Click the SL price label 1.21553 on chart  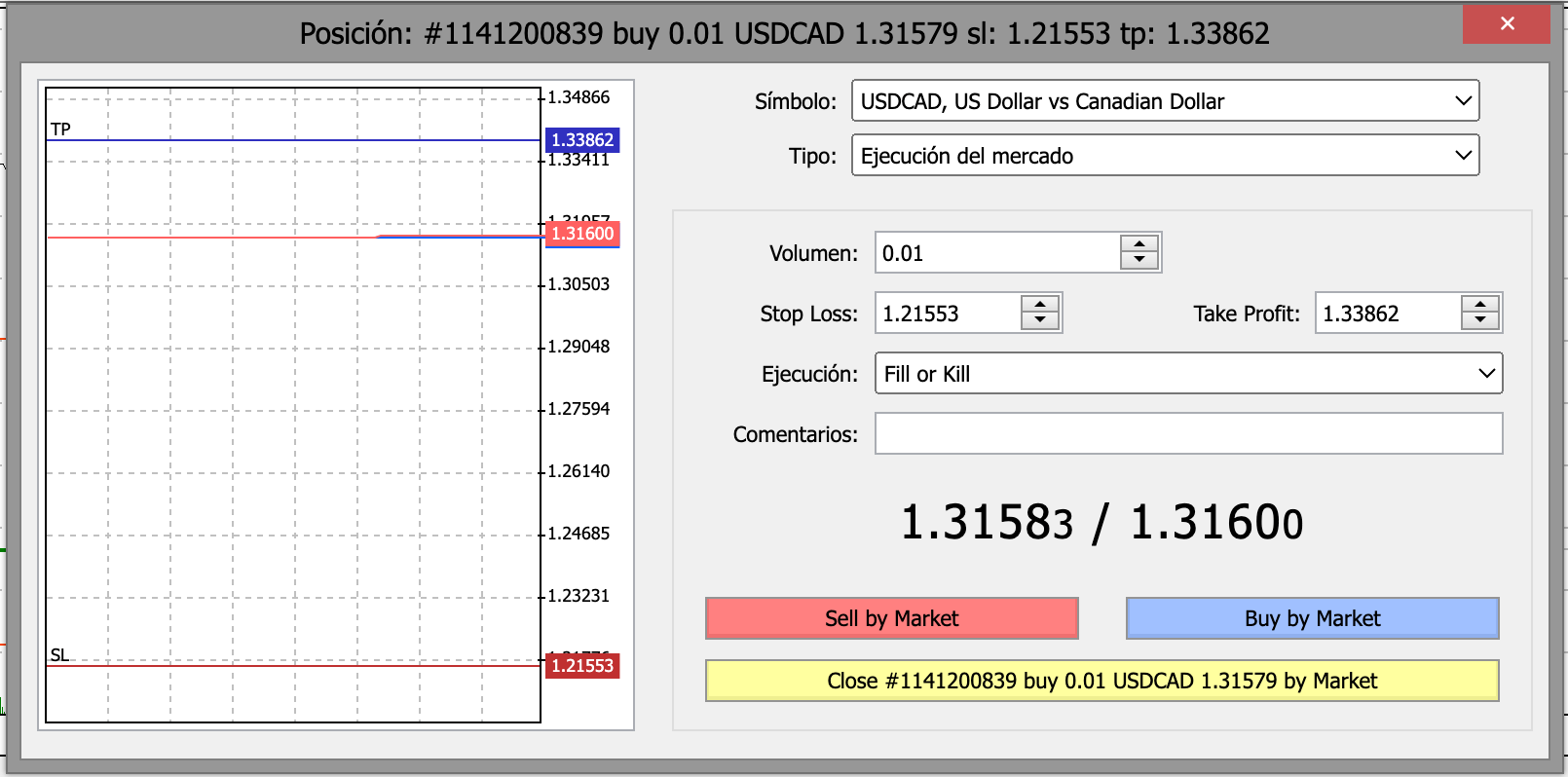pyautogui.click(x=582, y=666)
